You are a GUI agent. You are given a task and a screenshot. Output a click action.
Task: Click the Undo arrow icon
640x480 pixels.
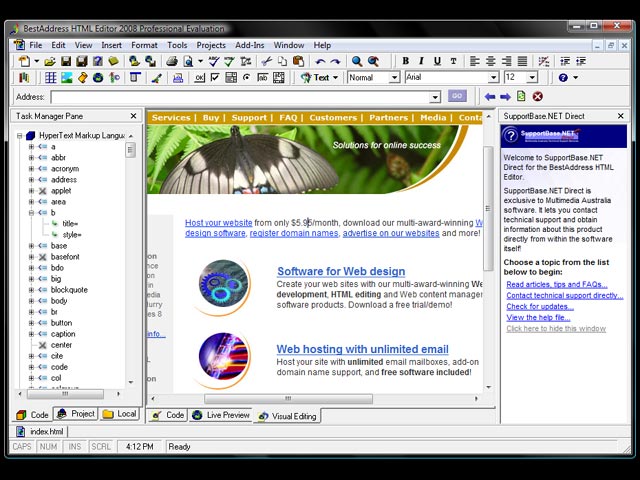(320, 62)
